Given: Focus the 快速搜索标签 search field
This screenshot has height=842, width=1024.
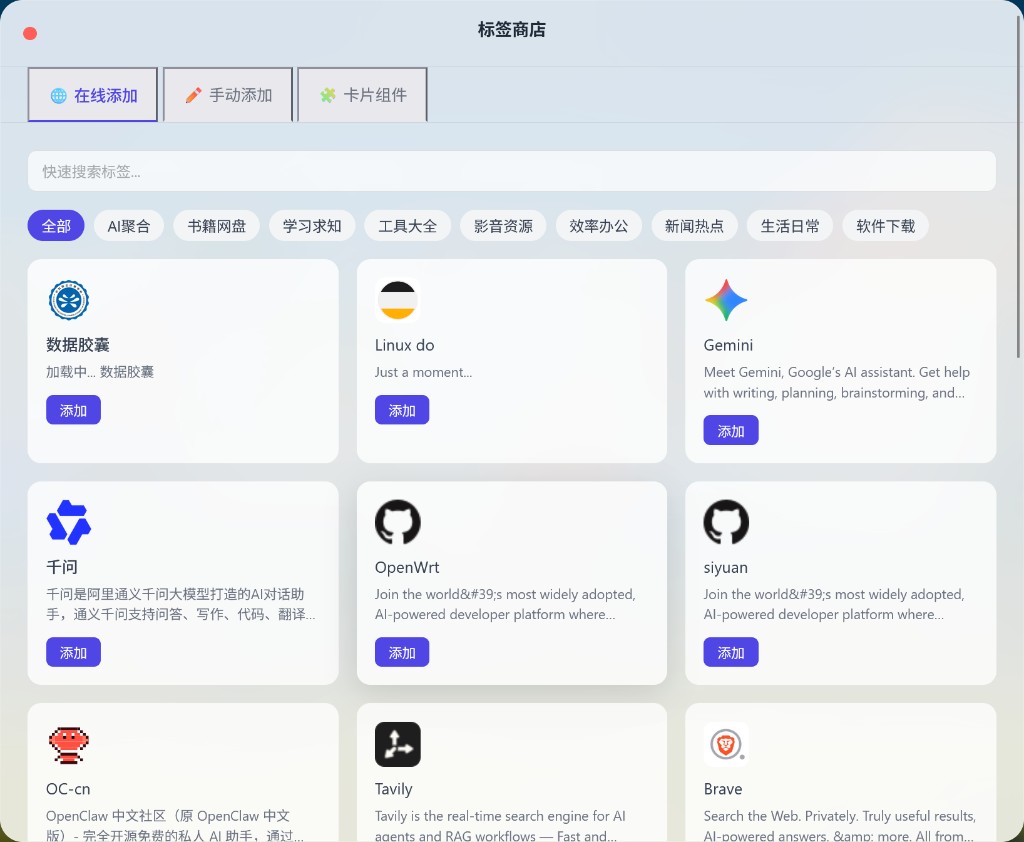Looking at the screenshot, I should [x=511, y=172].
